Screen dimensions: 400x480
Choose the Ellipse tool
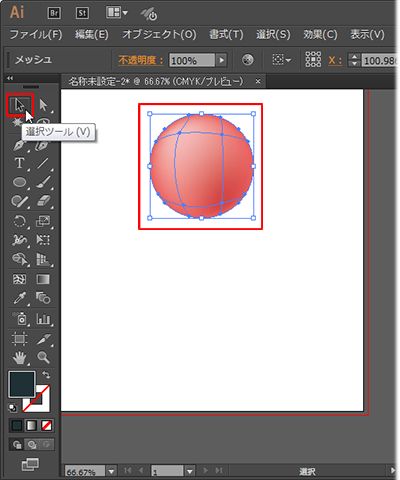[19, 182]
